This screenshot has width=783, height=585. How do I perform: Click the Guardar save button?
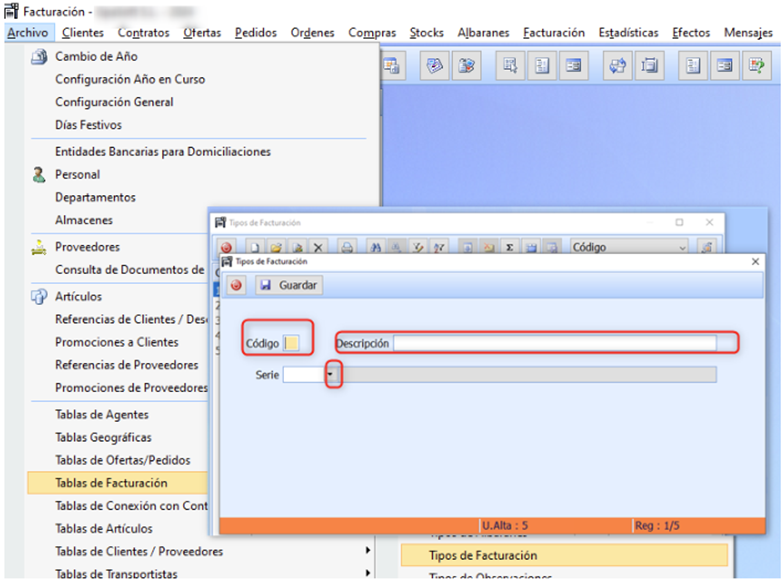288,285
